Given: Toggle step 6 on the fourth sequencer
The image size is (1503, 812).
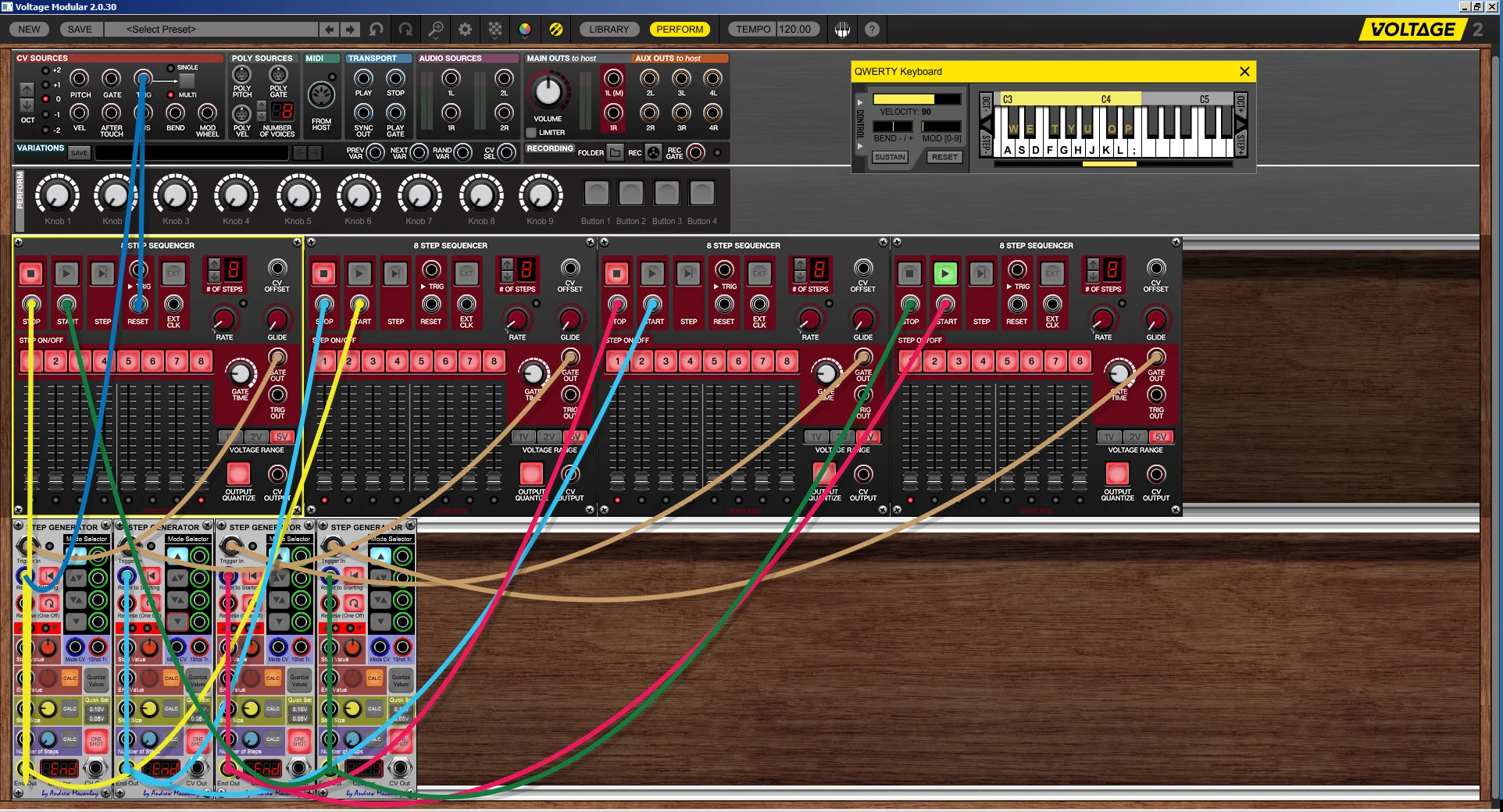Looking at the screenshot, I should (x=1031, y=361).
